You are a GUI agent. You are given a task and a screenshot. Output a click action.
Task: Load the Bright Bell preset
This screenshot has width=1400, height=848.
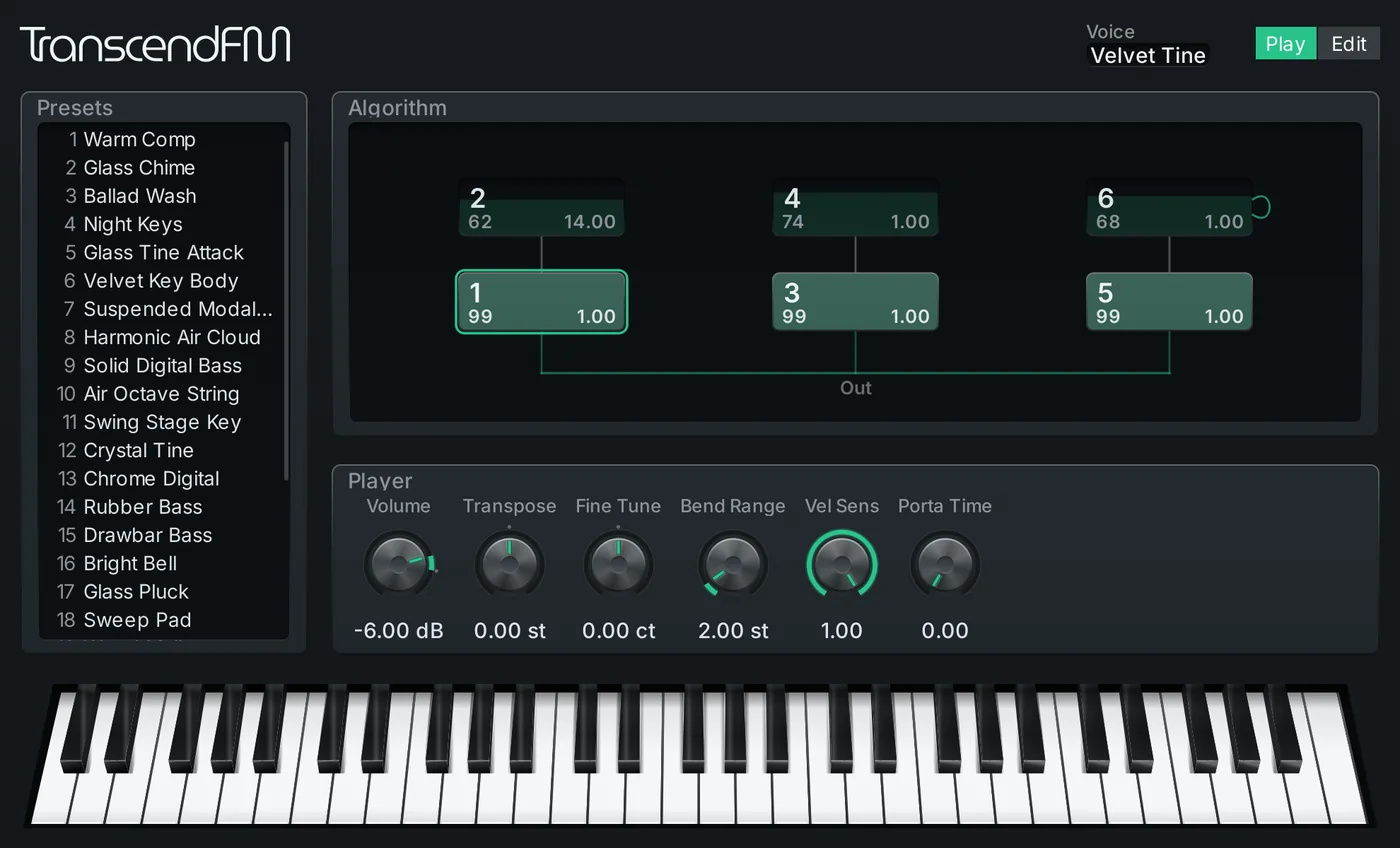coord(163,563)
